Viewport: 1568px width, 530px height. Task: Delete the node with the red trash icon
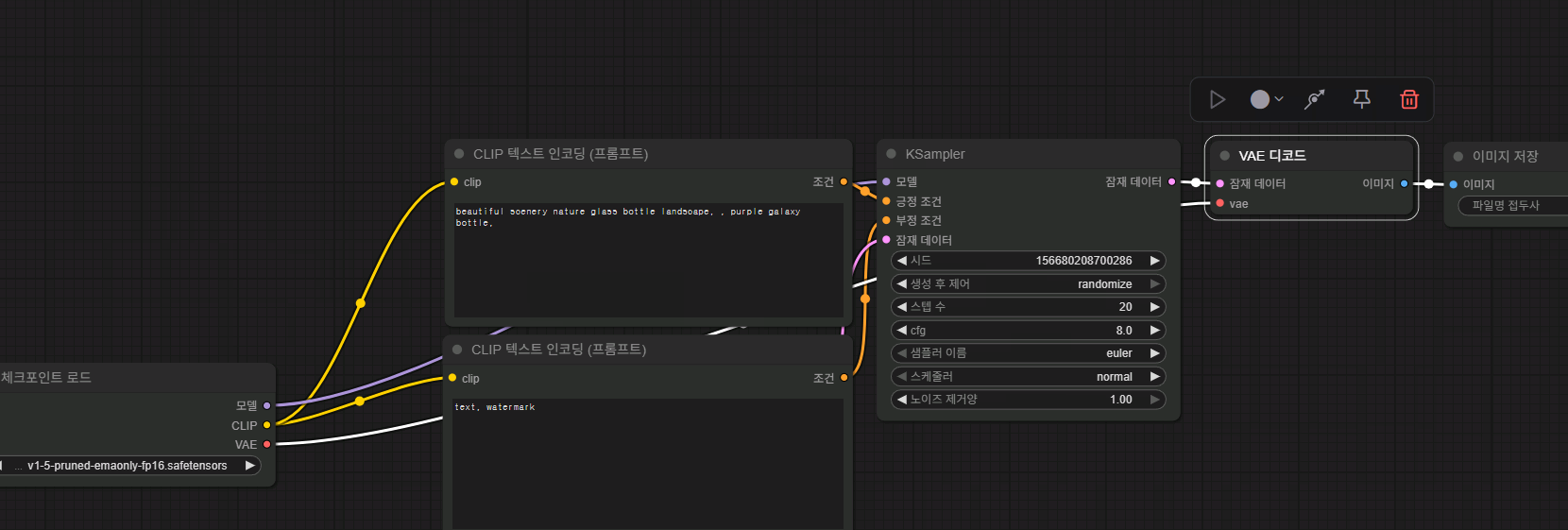click(1408, 99)
